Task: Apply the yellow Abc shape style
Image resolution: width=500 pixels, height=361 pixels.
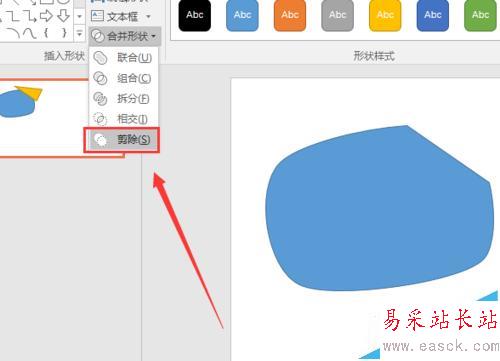Action: (x=385, y=15)
